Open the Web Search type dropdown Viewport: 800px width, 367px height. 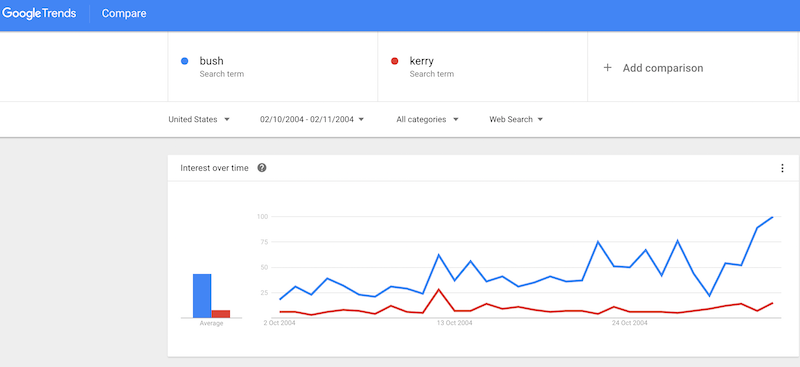pos(516,119)
